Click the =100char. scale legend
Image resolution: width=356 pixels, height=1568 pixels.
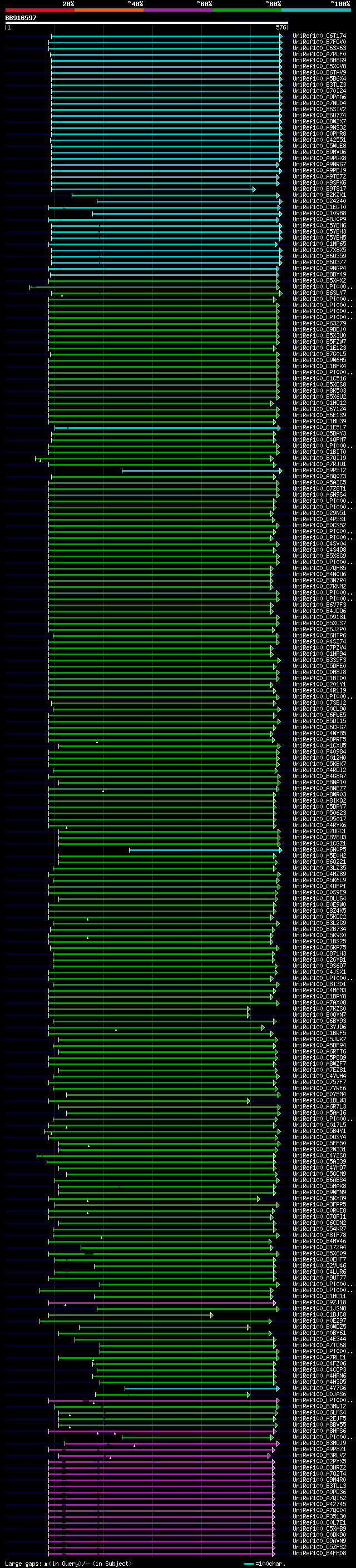265,1563
